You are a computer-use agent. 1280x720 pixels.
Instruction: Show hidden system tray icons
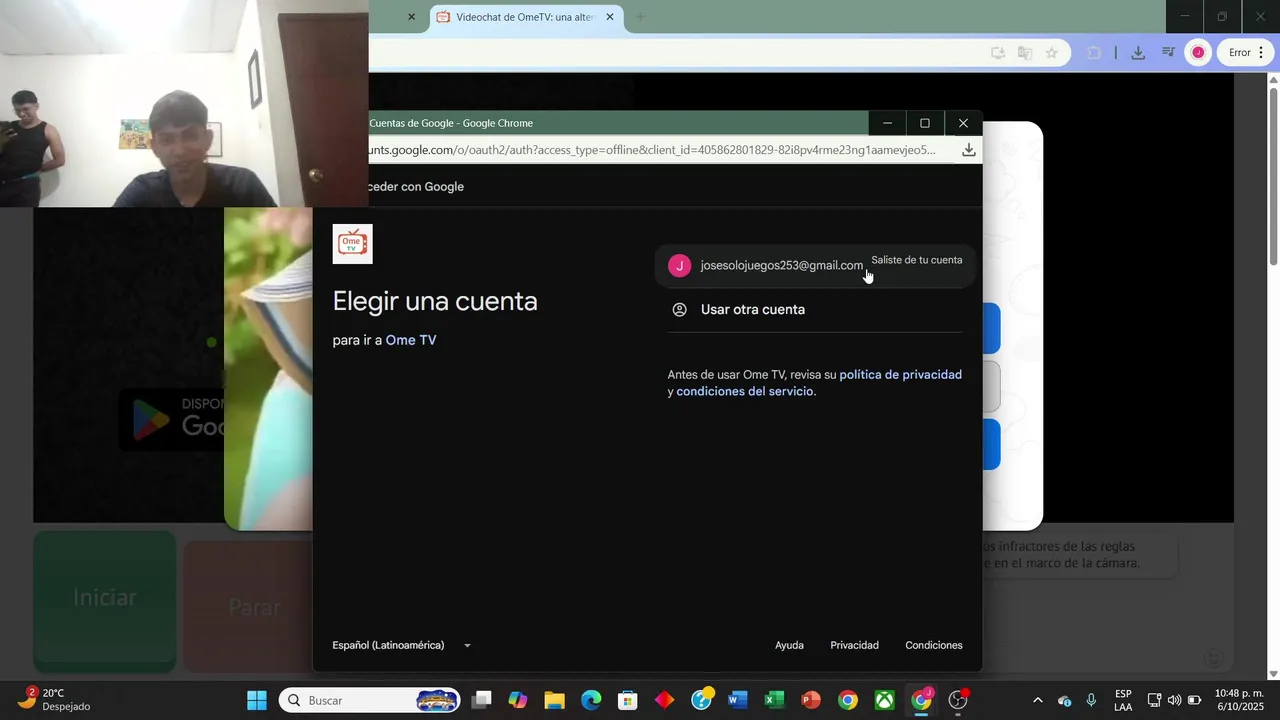tap(1037, 700)
